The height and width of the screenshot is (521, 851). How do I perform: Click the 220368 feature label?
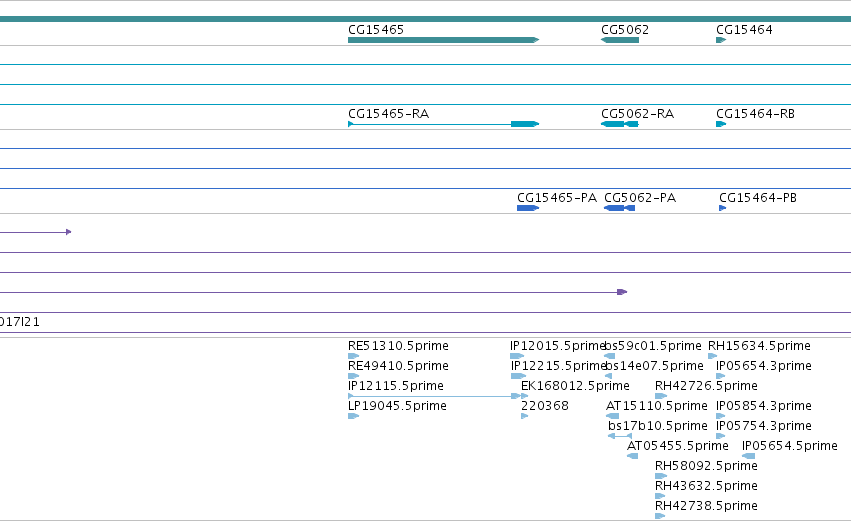pyautogui.click(x=545, y=406)
